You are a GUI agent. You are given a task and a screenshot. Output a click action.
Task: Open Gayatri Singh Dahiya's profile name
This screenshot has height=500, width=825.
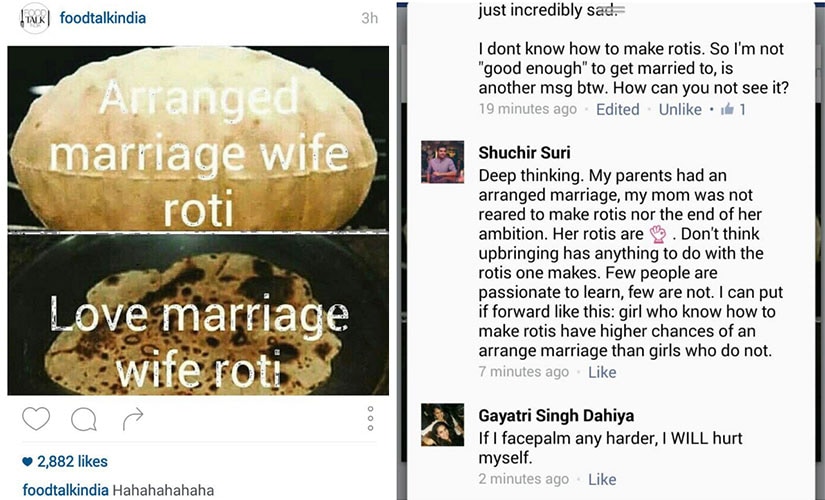point(556,416)
